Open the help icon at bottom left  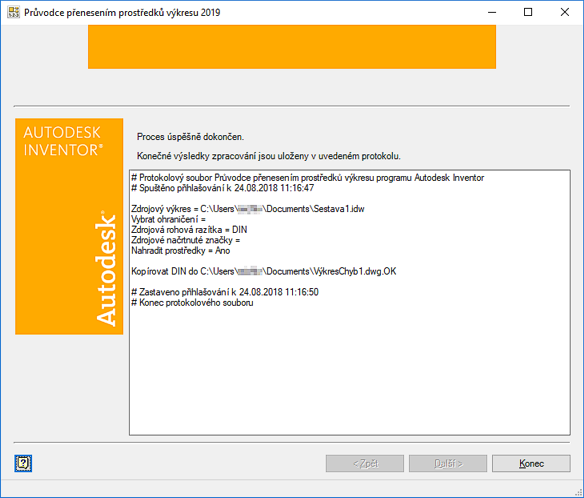coord(23,463)
